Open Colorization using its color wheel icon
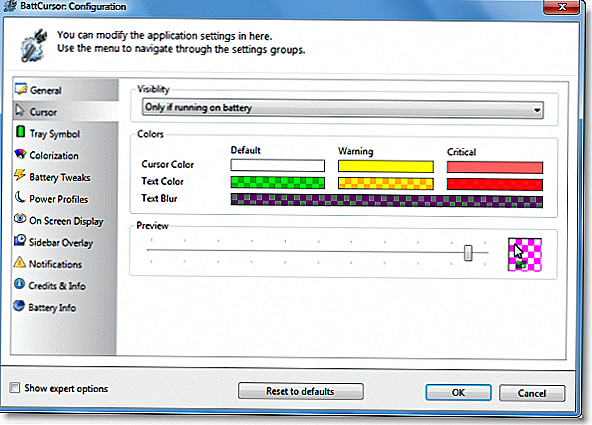 click(20, 154)
